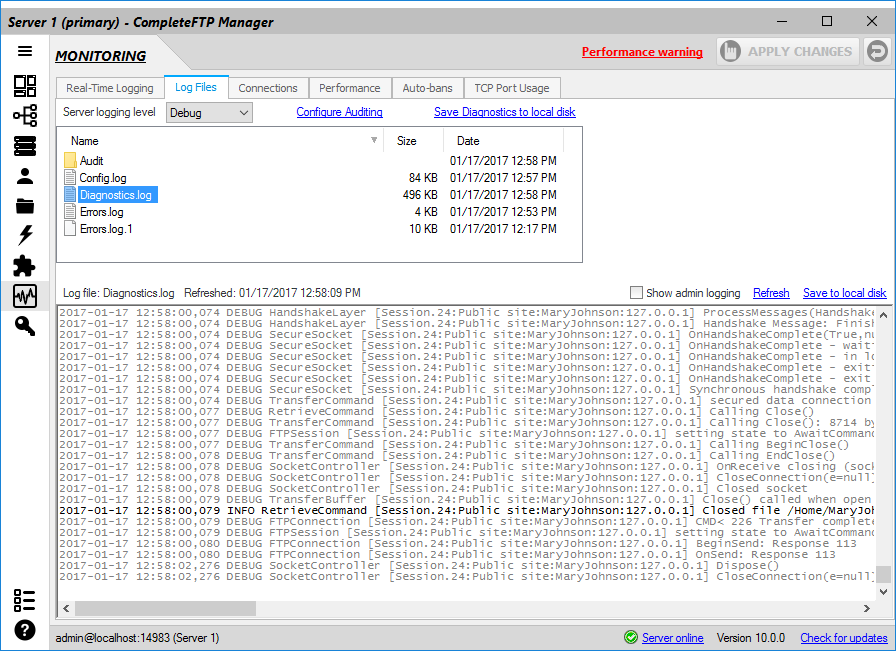Switch to the Real-Time Logging tab
This screenshot has width=896, height=651.
click(110, 88)
